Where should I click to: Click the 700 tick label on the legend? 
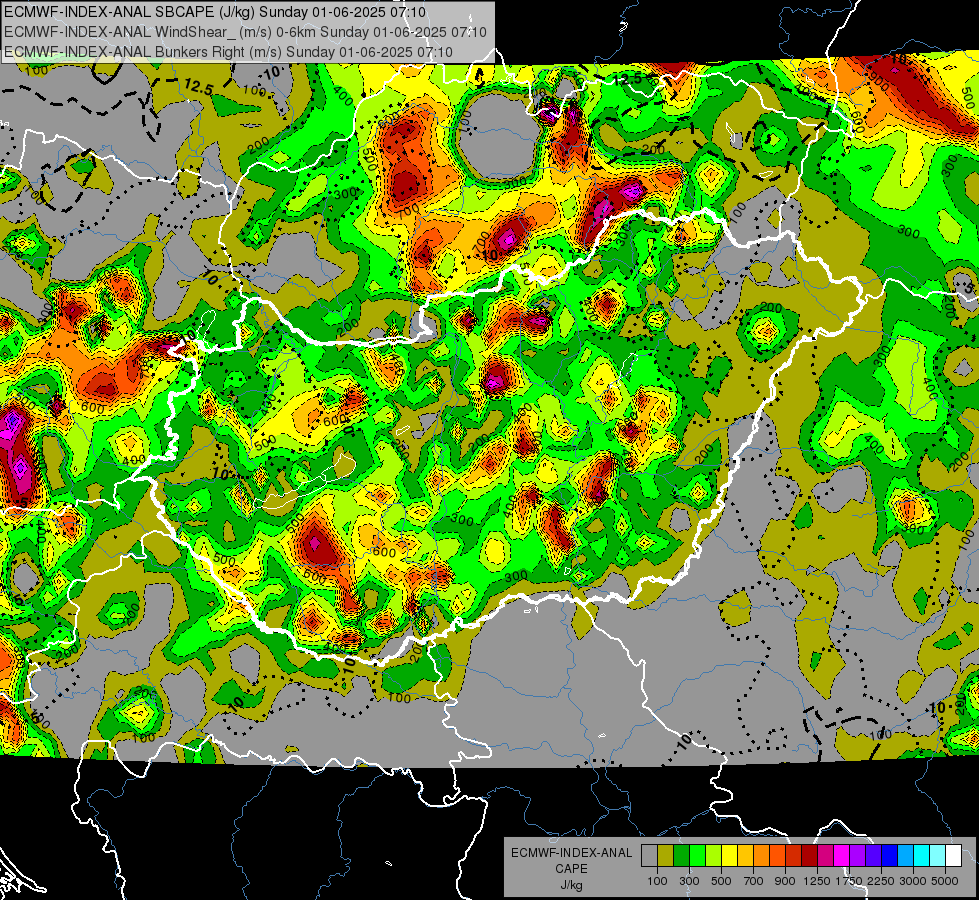coord(754,881)
